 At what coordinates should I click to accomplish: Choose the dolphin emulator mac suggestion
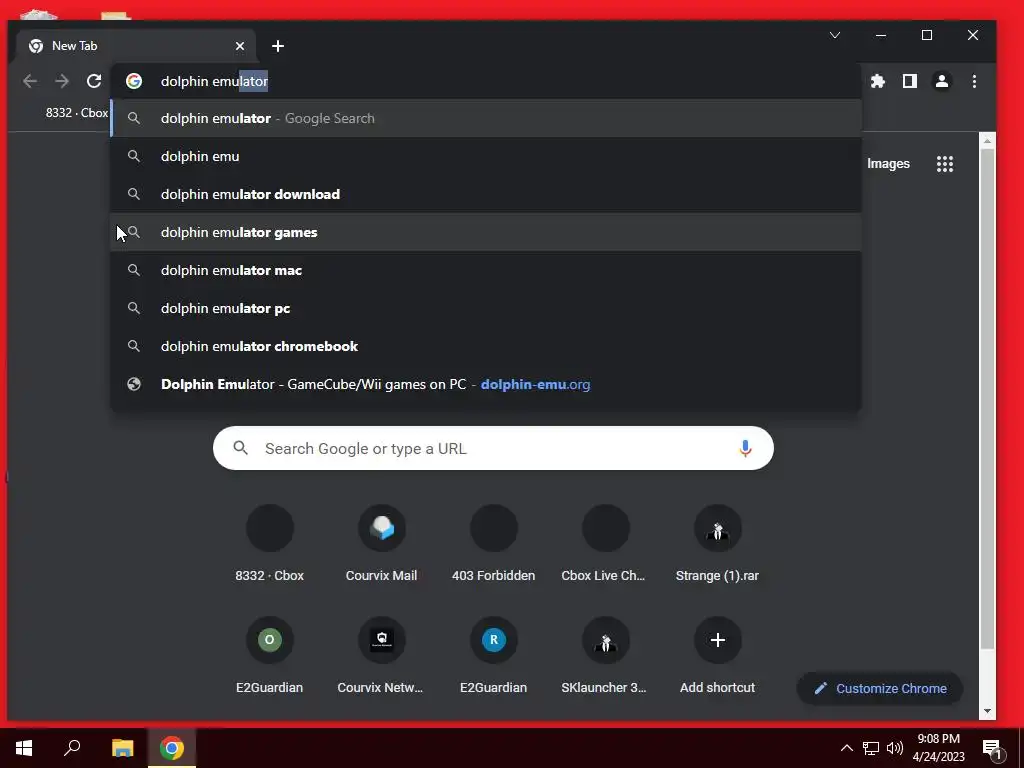click(487, 270)
